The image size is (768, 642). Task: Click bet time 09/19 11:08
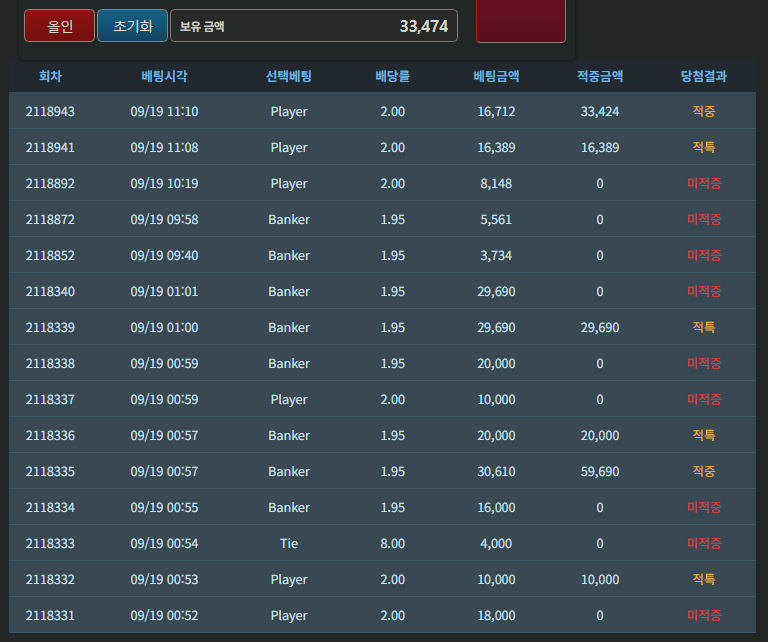[x=164, y=147]
